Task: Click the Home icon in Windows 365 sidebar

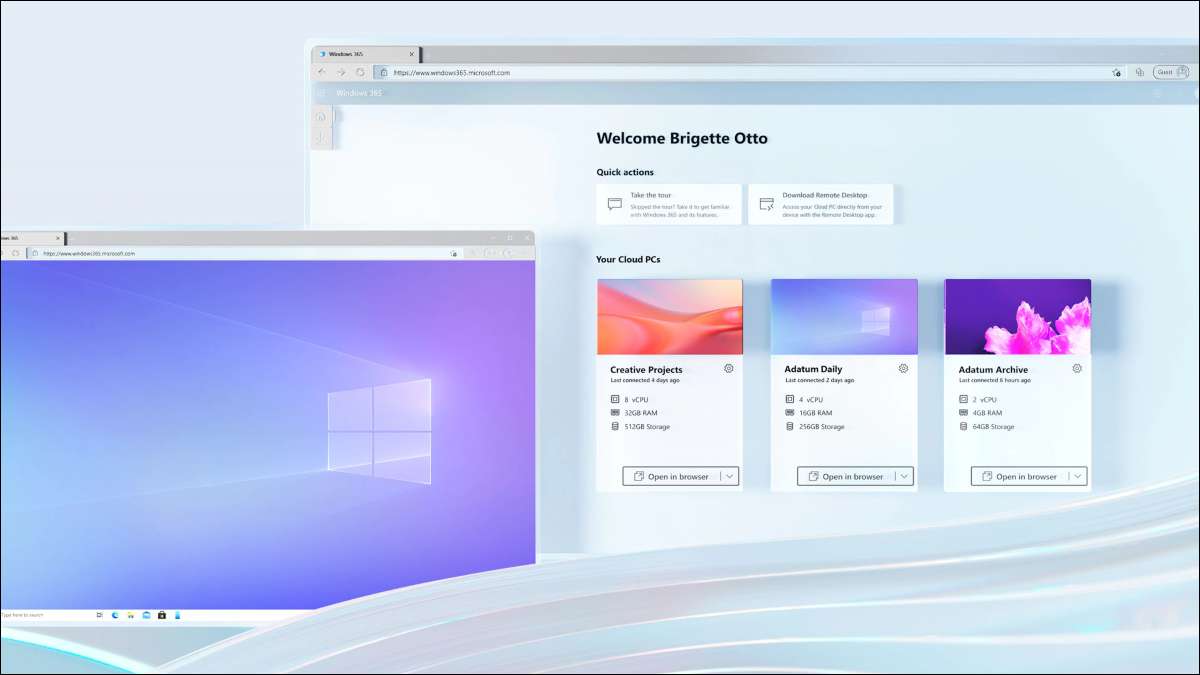Action: pos(321,116)
